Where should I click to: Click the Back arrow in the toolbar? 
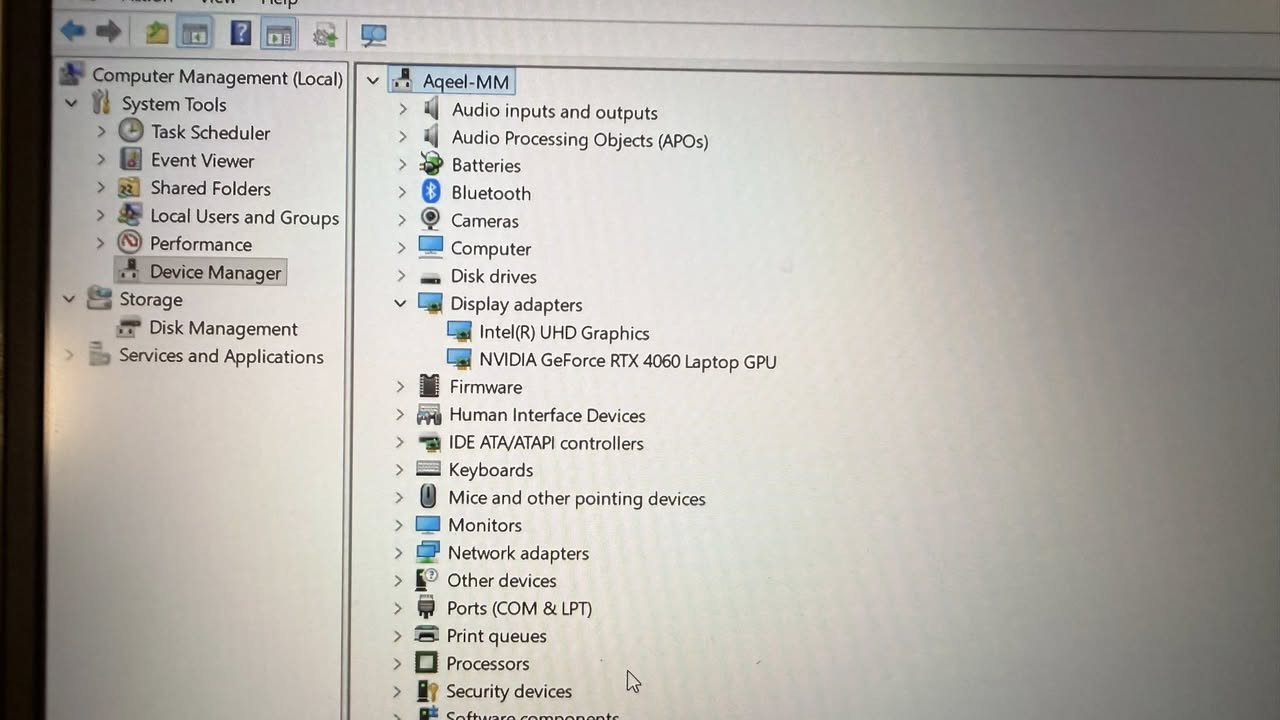pyautogui.click(x=72, y=32)
